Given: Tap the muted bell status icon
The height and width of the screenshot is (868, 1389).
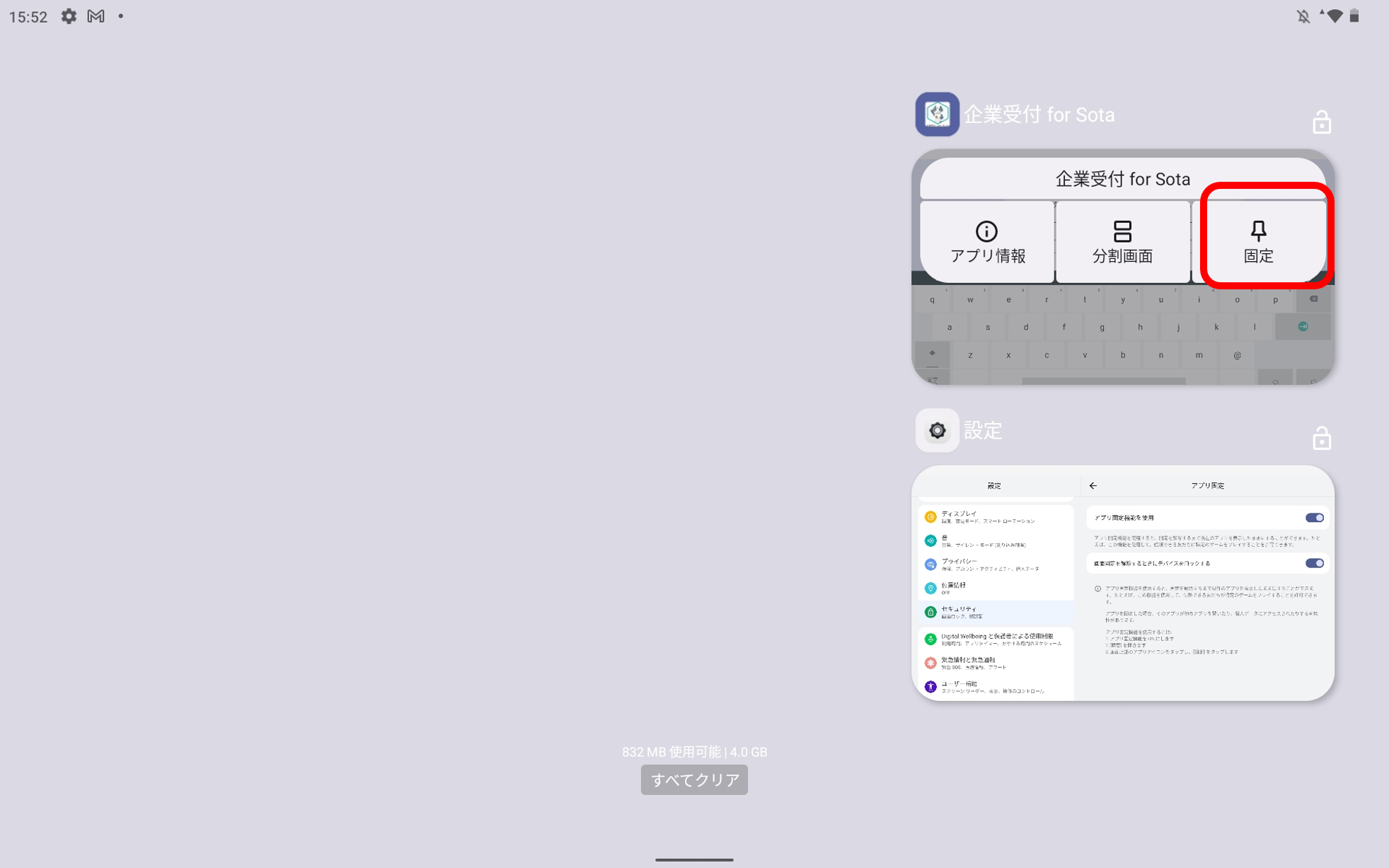Looking at the screenshot, I should 1303,16.
